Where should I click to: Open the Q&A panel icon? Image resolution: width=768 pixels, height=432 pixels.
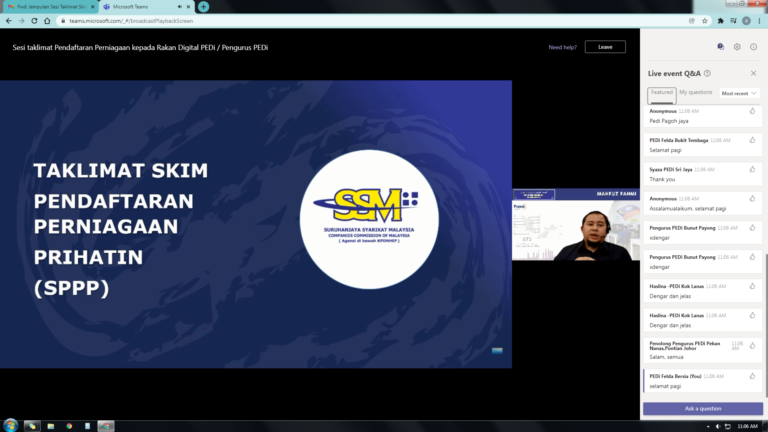point(720,47)
